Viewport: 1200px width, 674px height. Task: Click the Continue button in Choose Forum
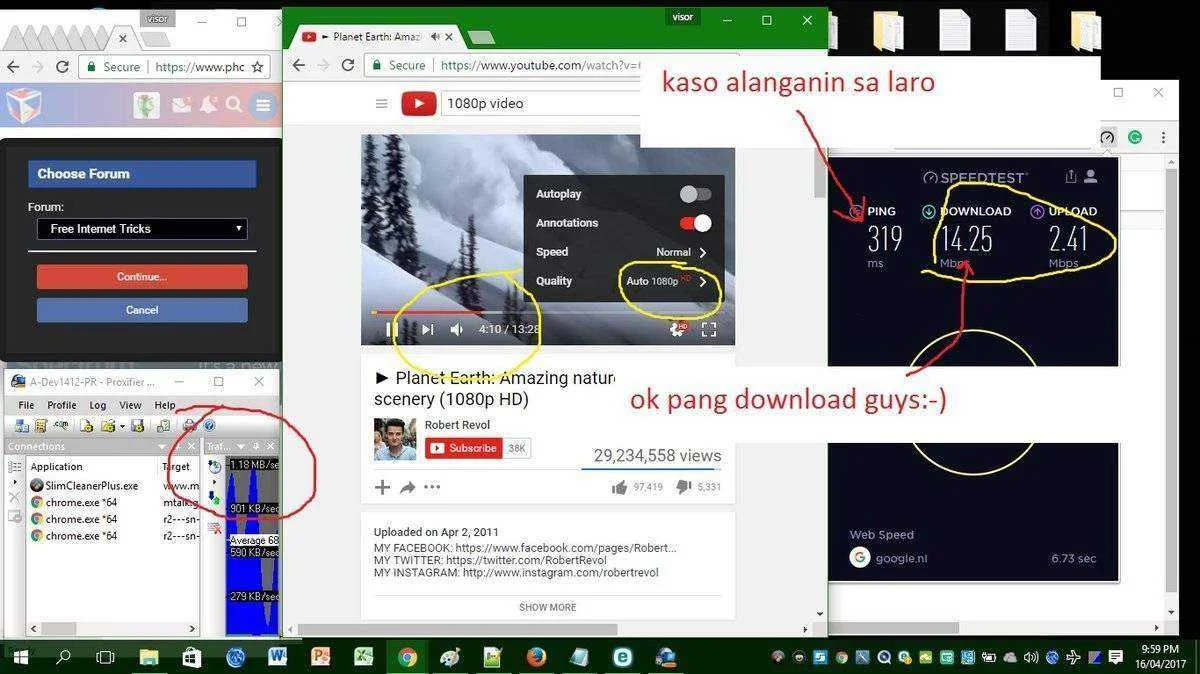tap(142, 277)
